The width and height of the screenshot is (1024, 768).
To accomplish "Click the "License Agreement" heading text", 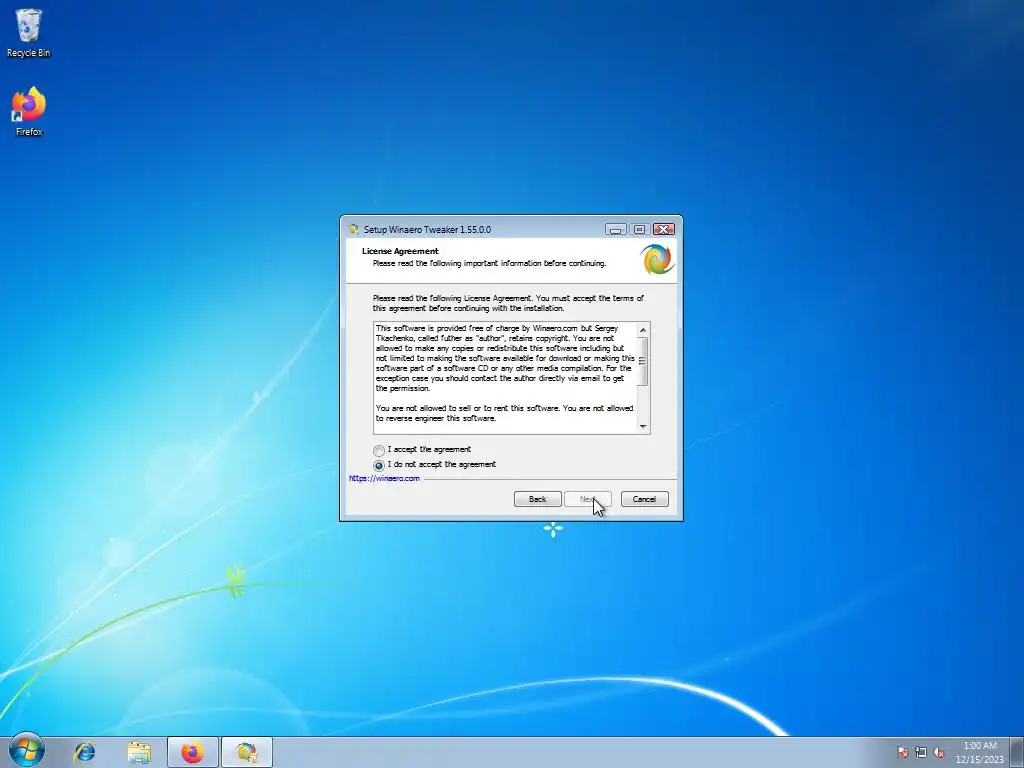I will (x=400, y=251).
